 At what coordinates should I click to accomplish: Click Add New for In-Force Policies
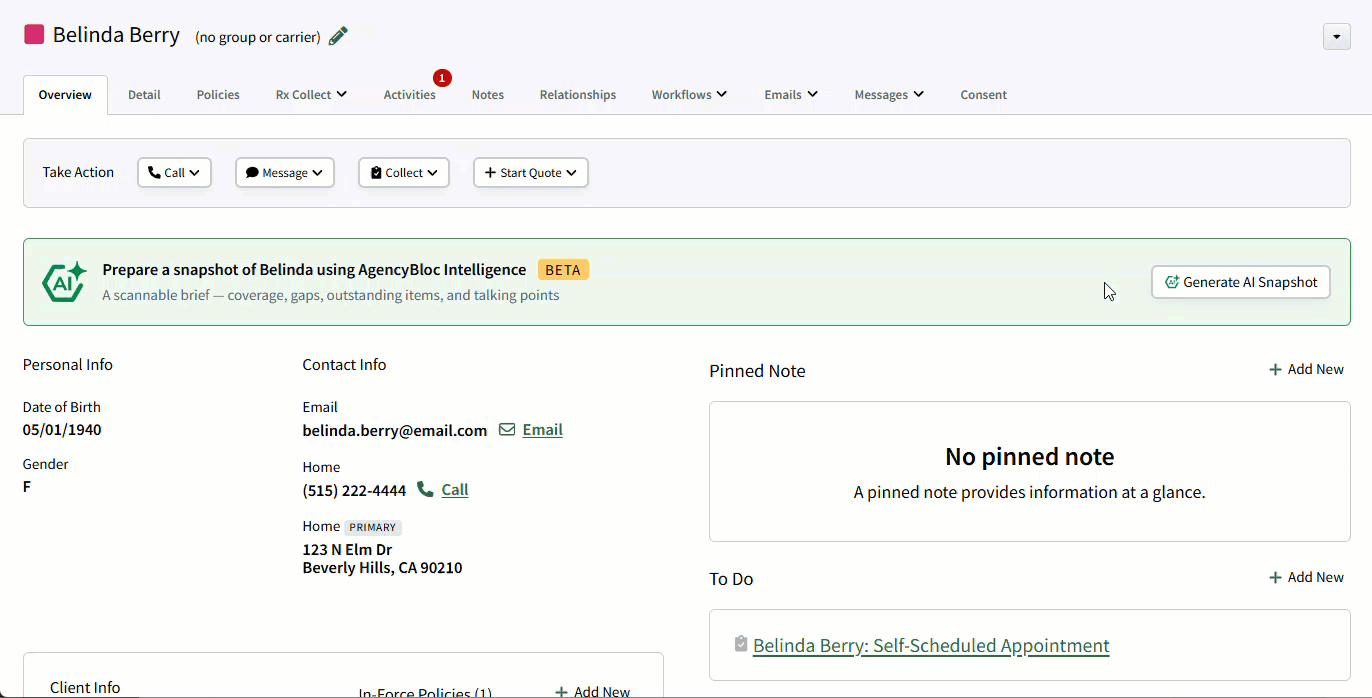point(592,692)
